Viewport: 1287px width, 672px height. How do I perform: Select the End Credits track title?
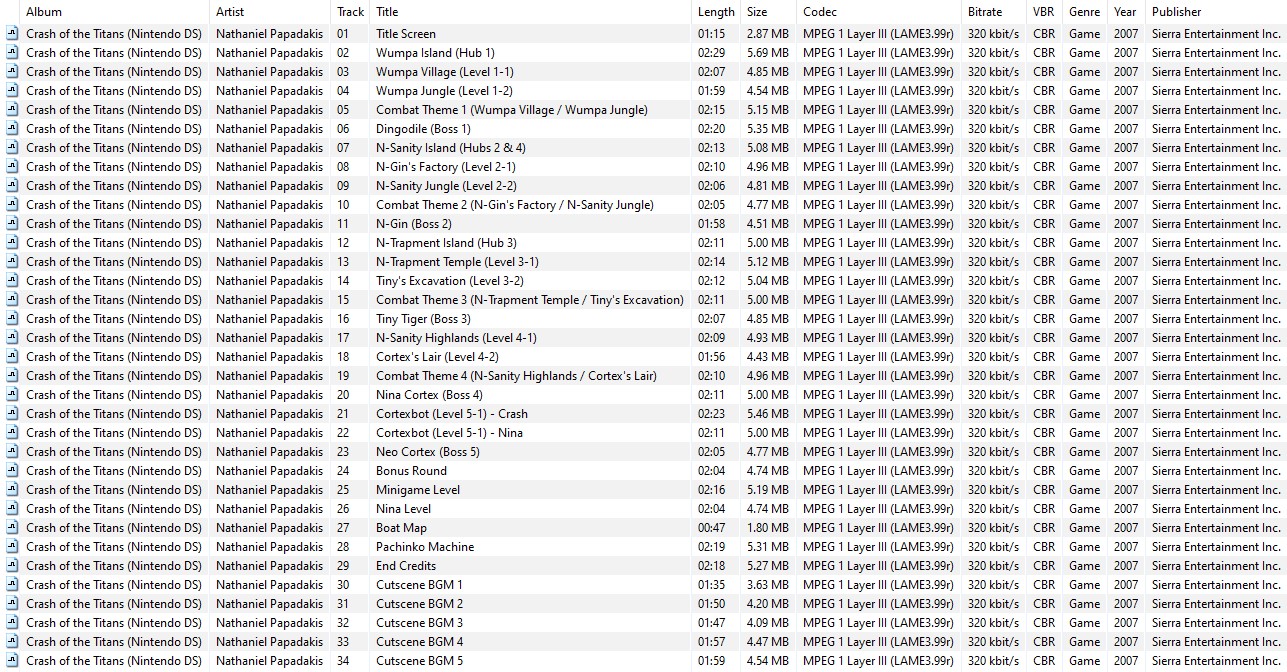click(406, 566)
